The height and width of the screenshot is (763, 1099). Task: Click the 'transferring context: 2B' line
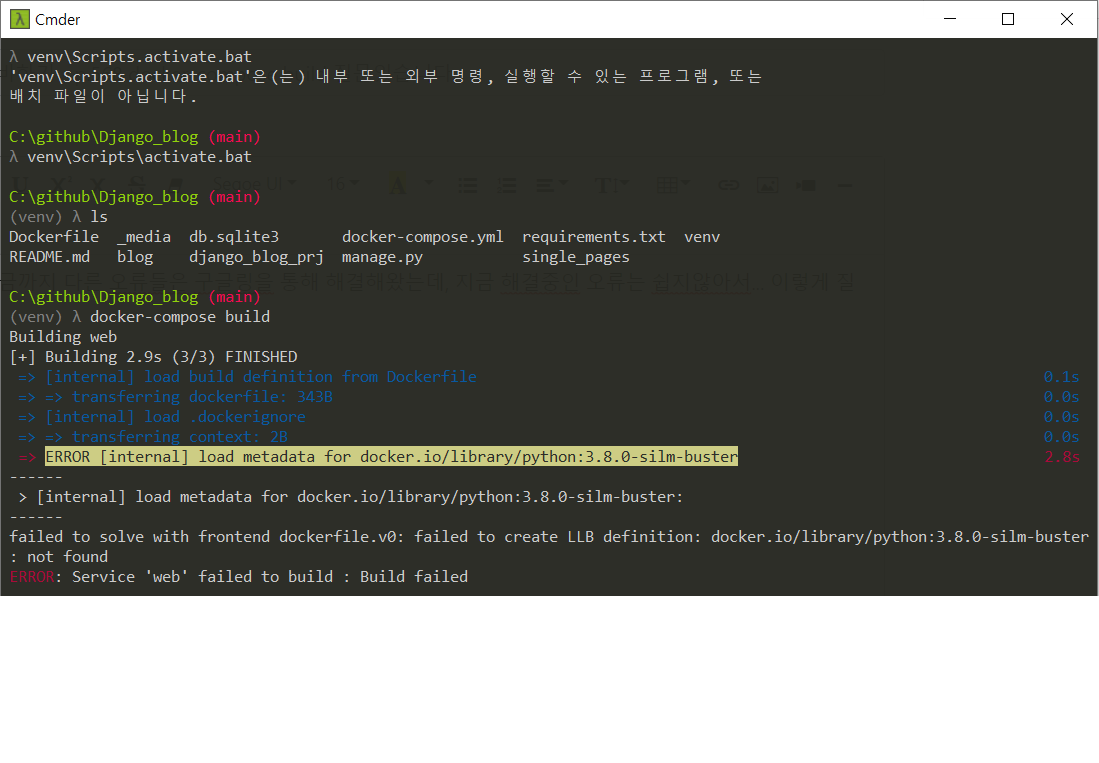coord(179,437)
